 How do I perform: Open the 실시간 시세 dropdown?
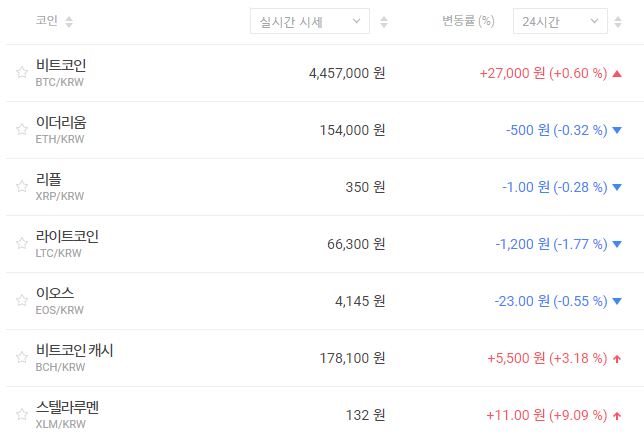[x=309, y=21]
